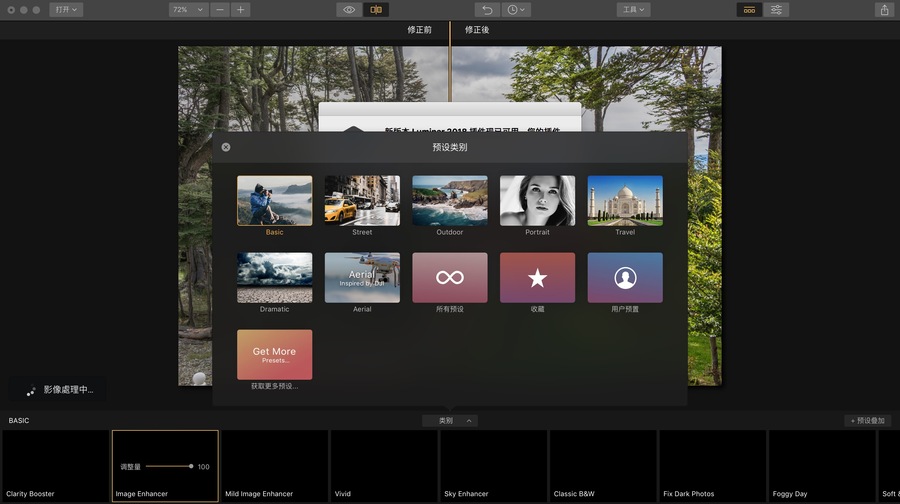Click the 修正前 before label

(x=420, y=30)
